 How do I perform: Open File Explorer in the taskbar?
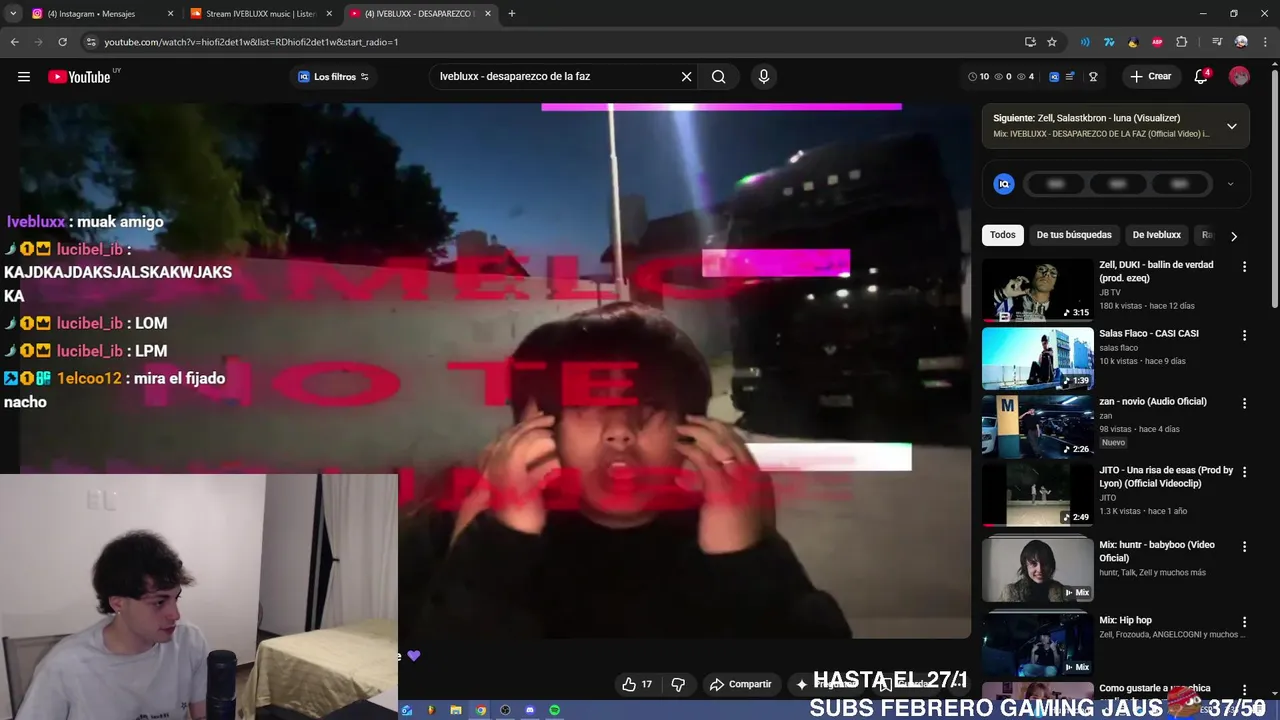455,710
